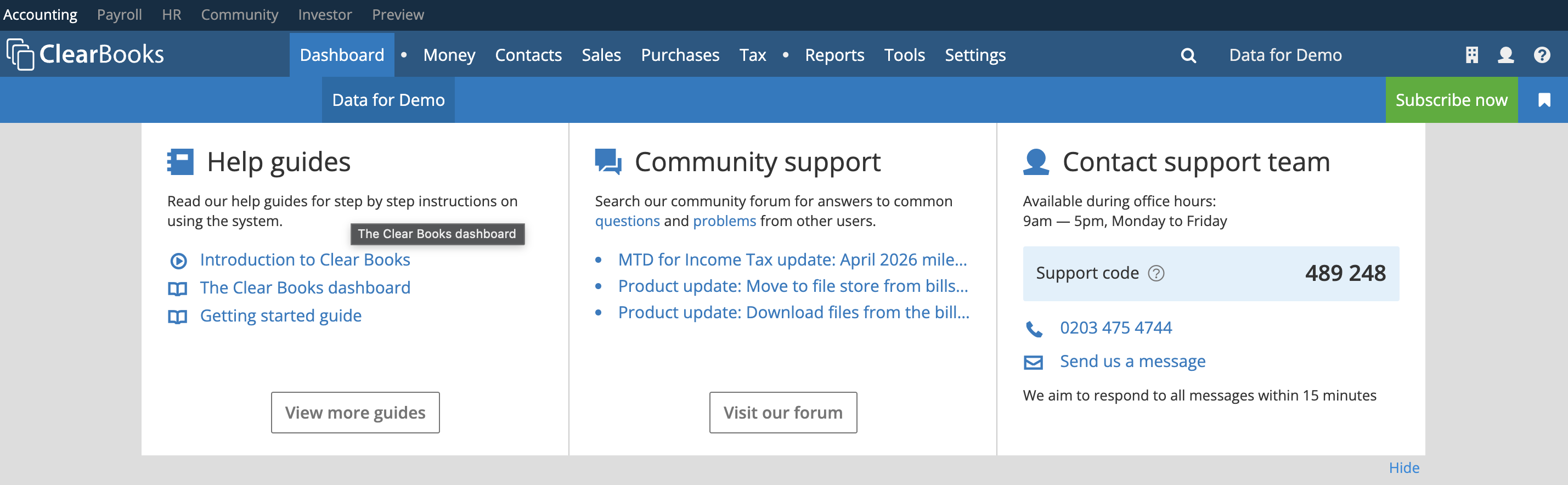Click the envelope icon by Send us a message
Screen dimensions: 1568x485
click(1034, 363)
